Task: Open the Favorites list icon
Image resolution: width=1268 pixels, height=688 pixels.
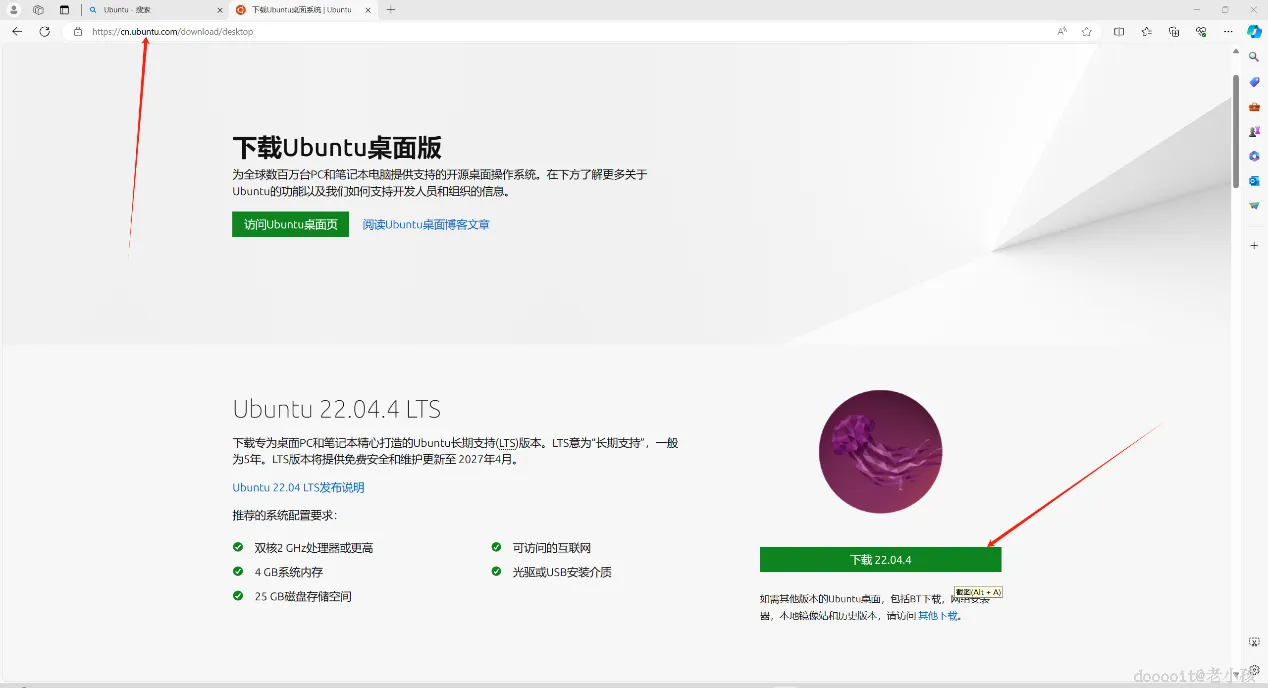Action: (1146, 32)
